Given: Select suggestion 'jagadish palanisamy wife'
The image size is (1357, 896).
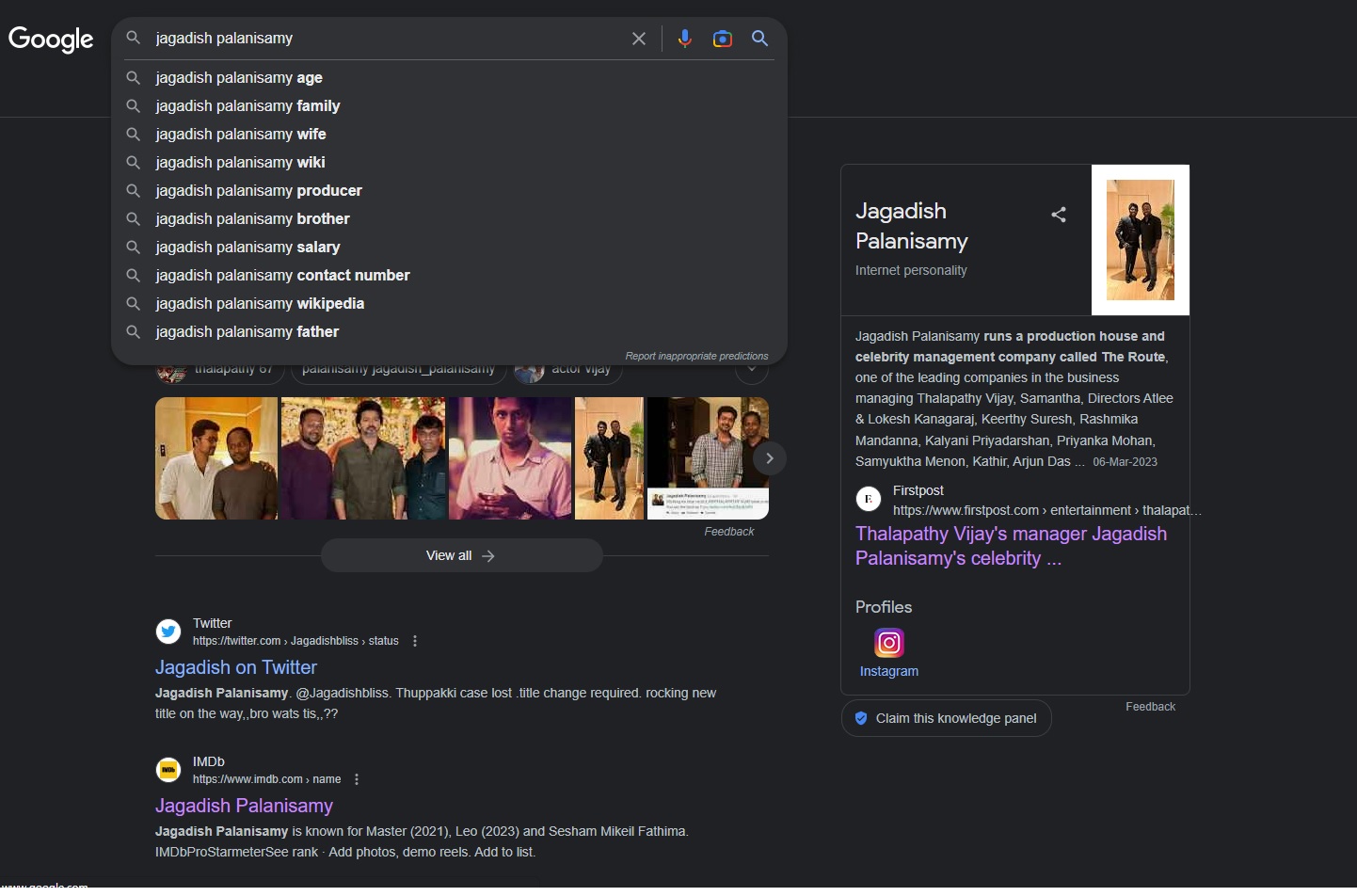Looking at the screenshot, I should click(449, 135).
